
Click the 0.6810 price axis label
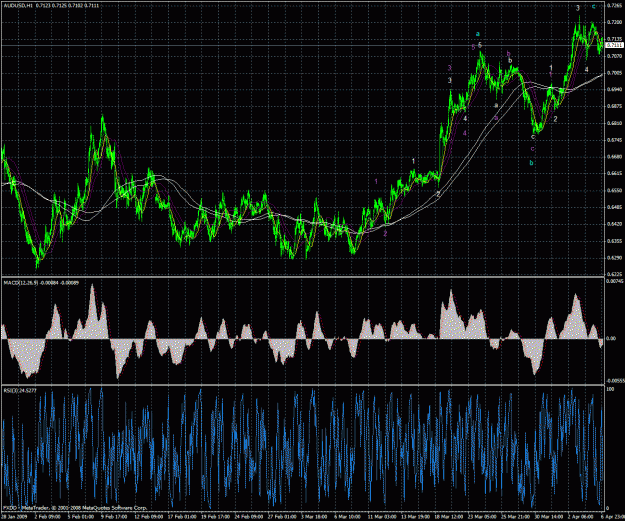pyautogui.click(x=613, y=123)
